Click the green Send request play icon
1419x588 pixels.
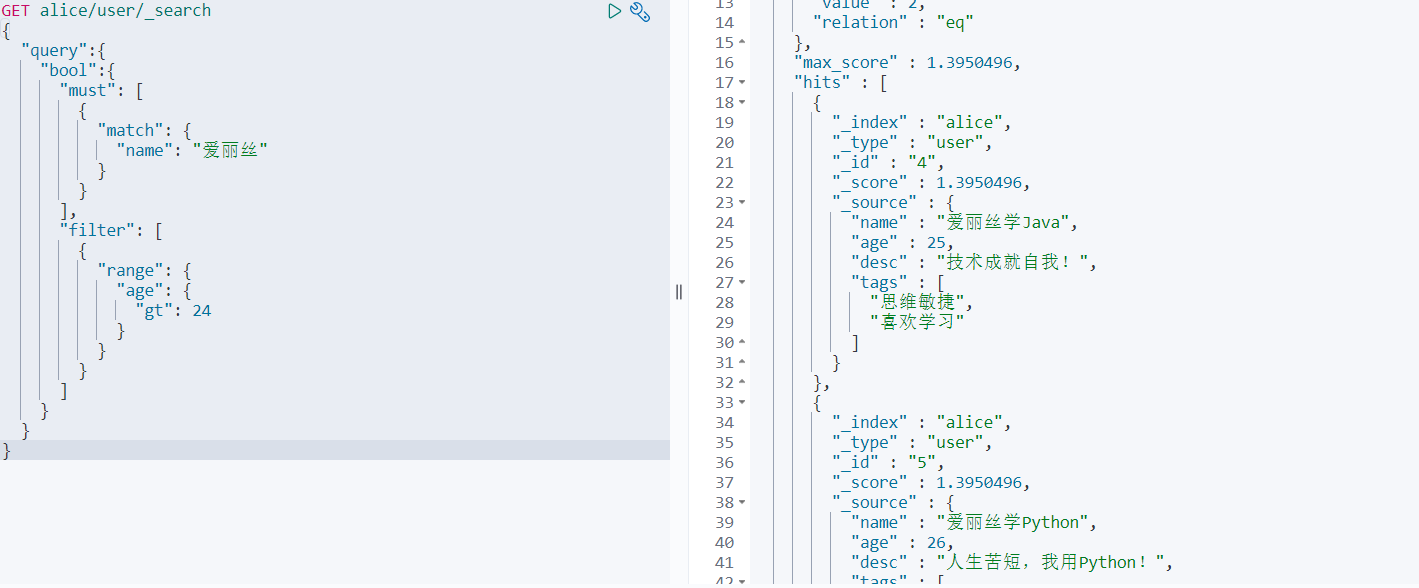pyautogui.click(x=615, y=11)
